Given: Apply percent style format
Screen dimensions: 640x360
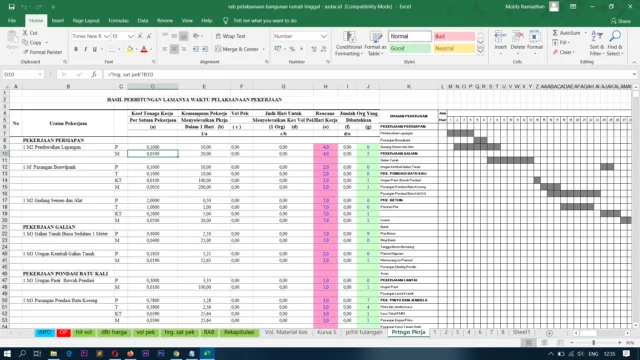Looking at the screenshot, I should [x=292, y=49].
